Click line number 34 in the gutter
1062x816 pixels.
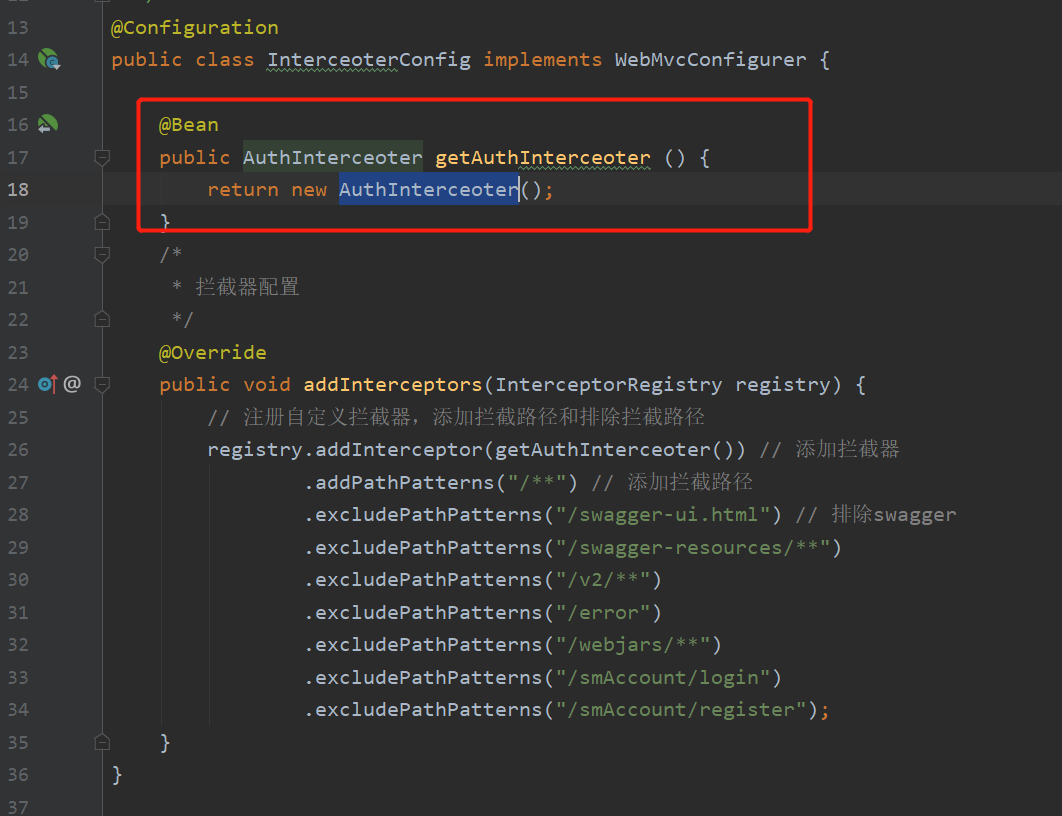pyautogui.click(x=18, y=710)
